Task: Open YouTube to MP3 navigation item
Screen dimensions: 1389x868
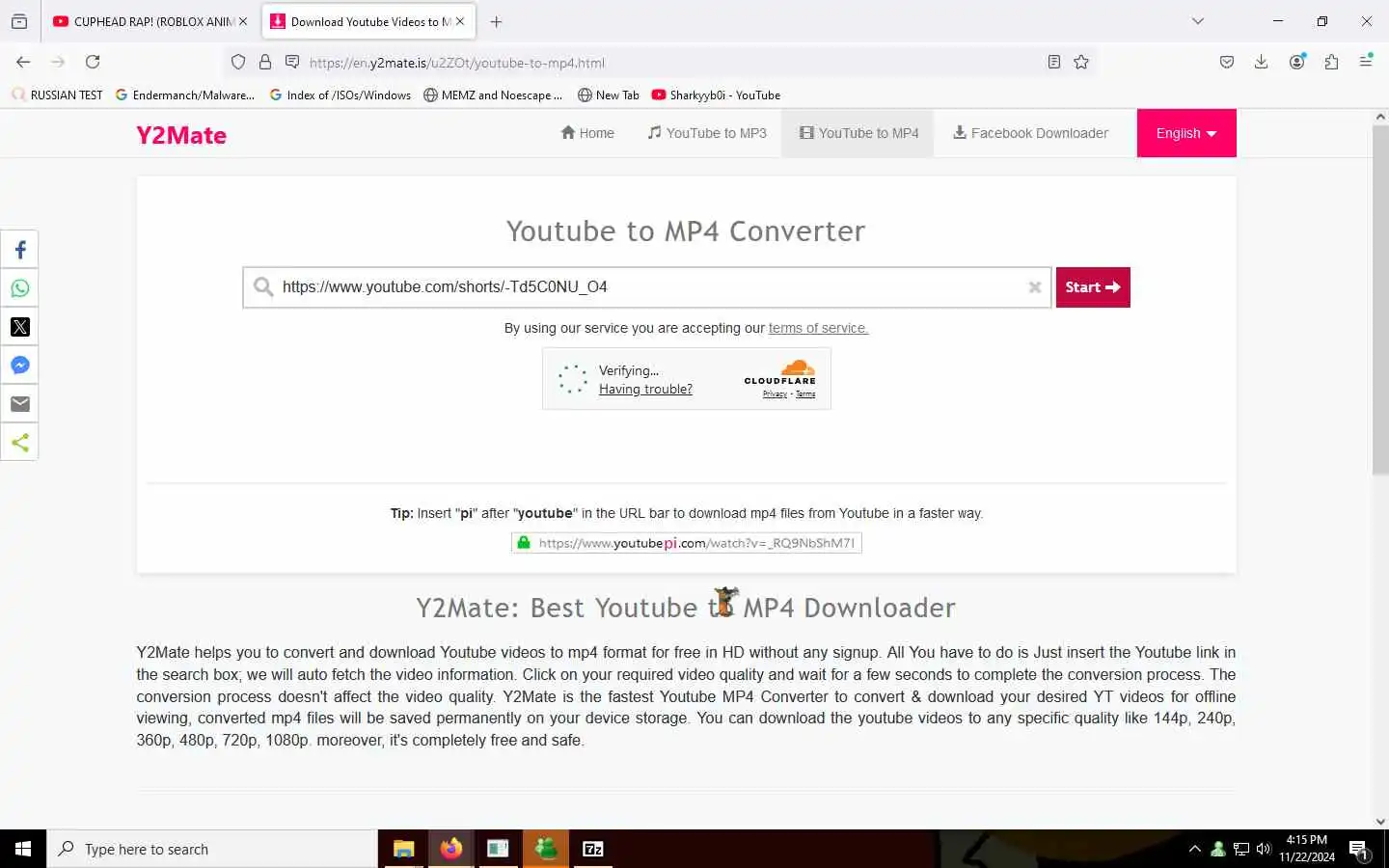Action: point(707,133)
